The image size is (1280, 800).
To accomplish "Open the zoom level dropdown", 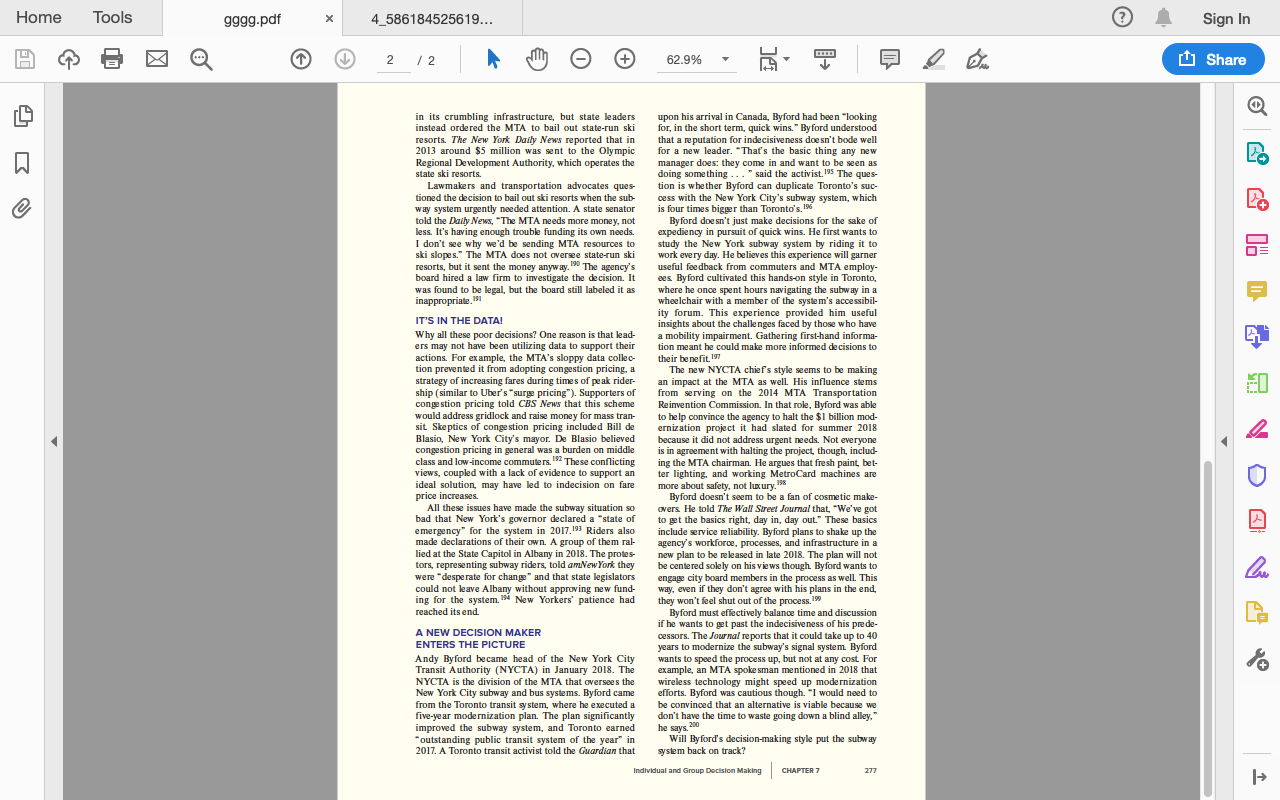I will pyautogui.click(x=723, y=60).
